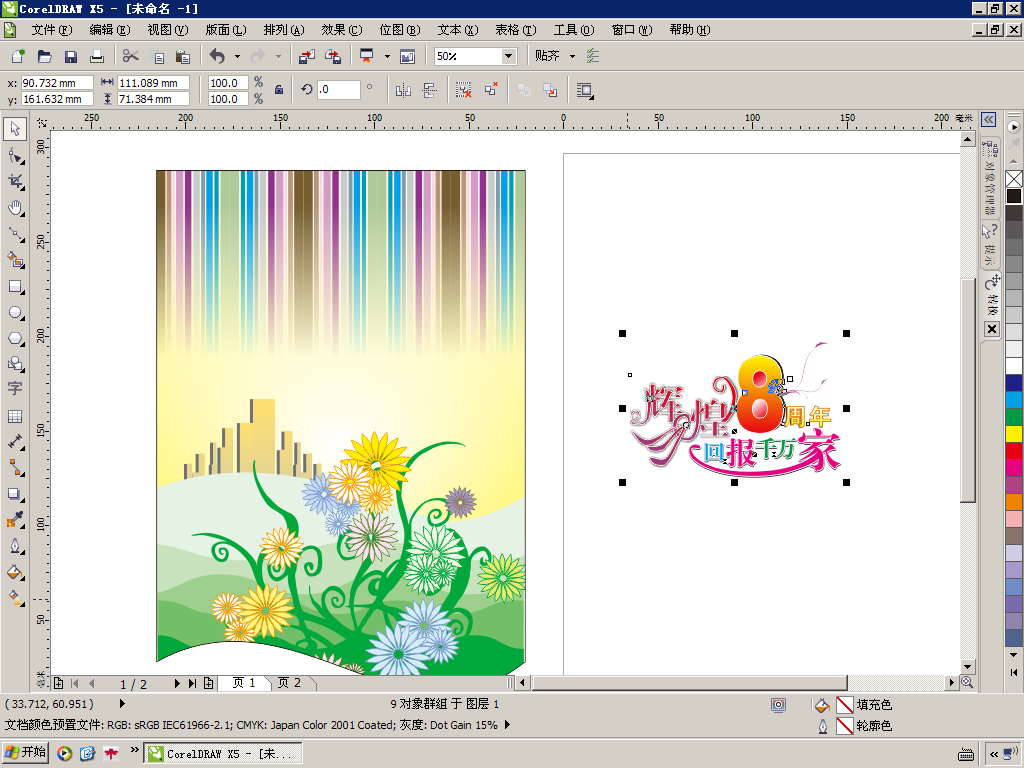
Task: Select the Shape edit tool
Action: [x=15, y=155]
